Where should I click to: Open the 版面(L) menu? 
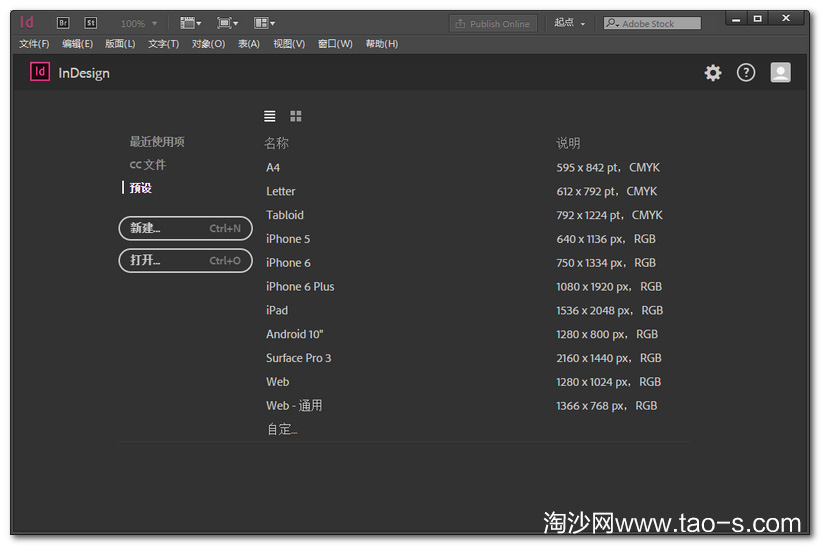(x=120, y=44)
